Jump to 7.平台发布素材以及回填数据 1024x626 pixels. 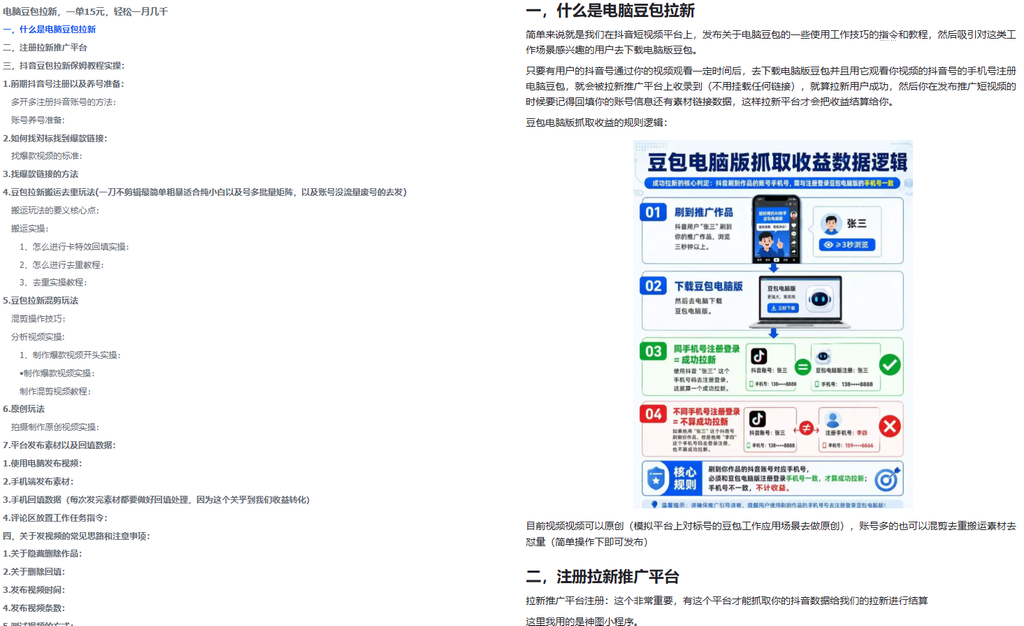[x=59, y=445]
